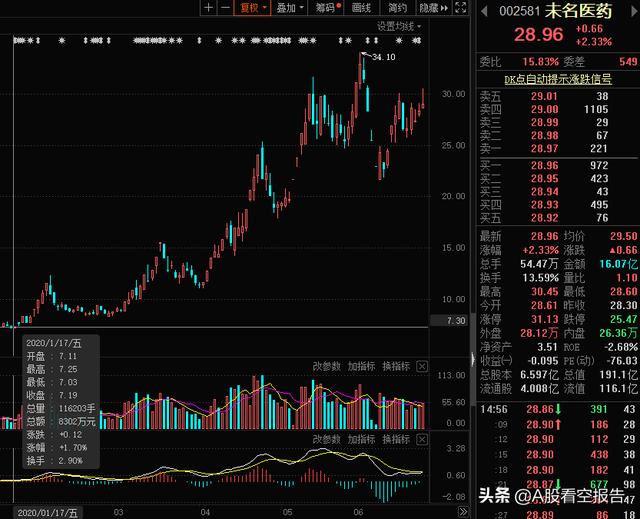Toggle fullscreen chart icon
This screenshot has width=640, height=519.
(460, 8)
